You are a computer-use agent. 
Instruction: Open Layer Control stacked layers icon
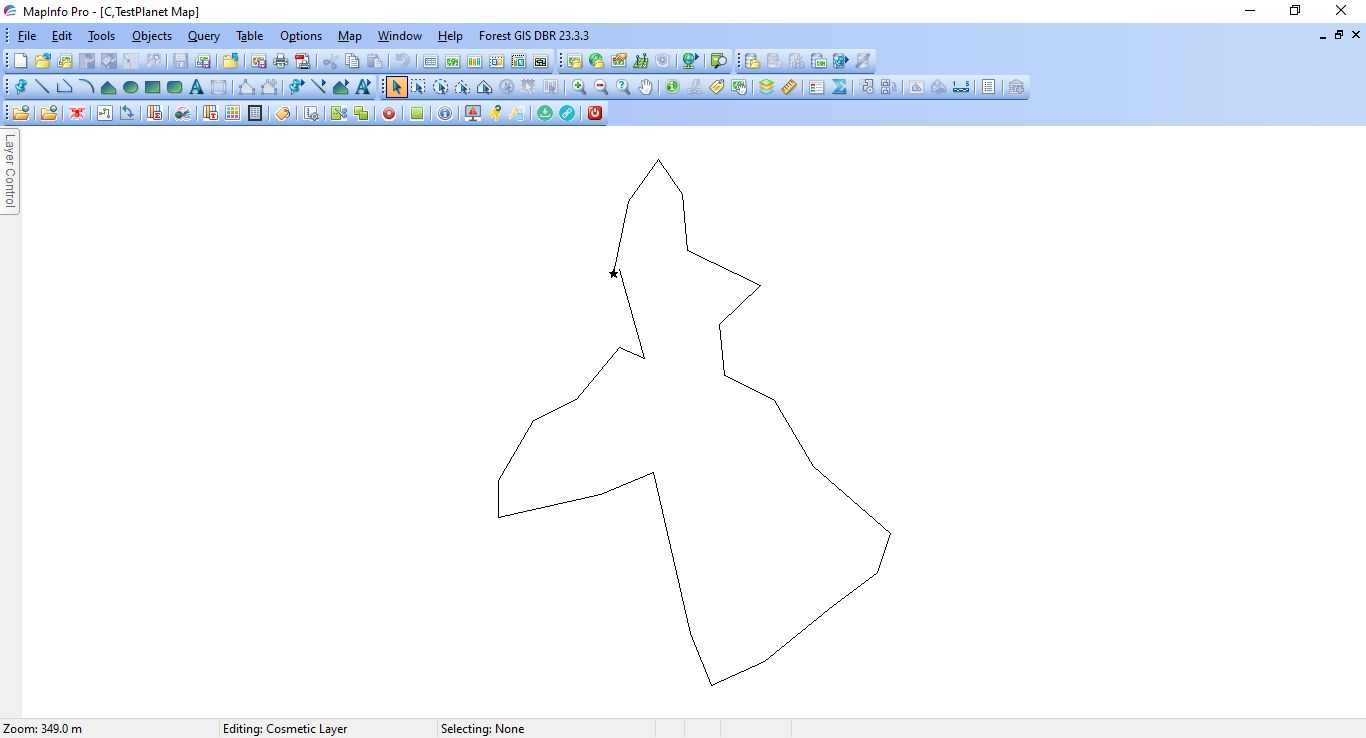[x=766, y=87]
